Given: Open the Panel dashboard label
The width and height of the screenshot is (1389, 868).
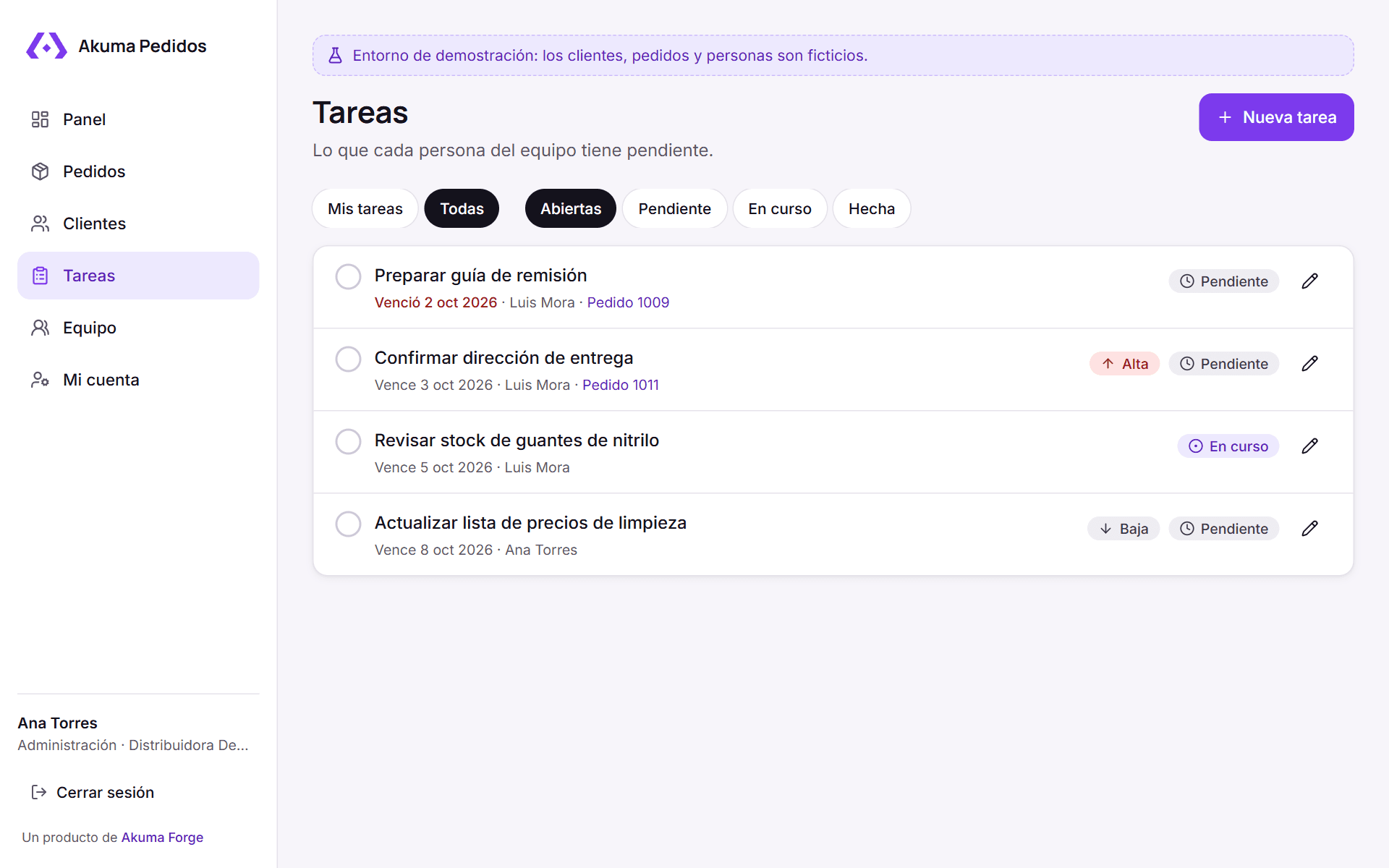Looking at the screenshot, I should 84,119.
